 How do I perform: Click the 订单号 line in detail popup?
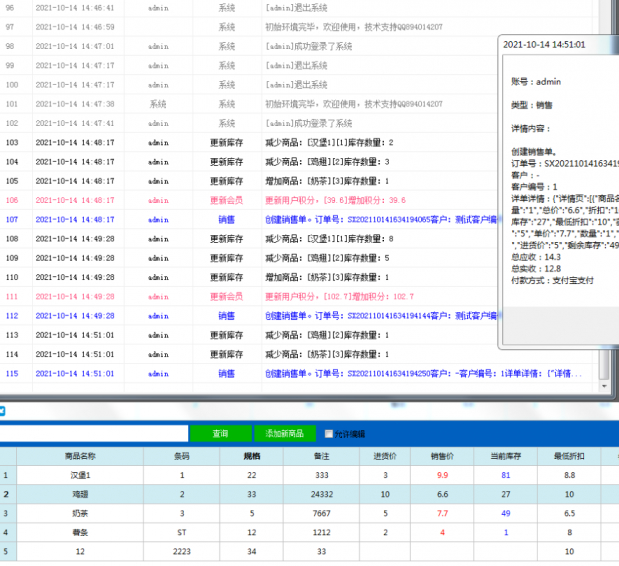point(565,163)
